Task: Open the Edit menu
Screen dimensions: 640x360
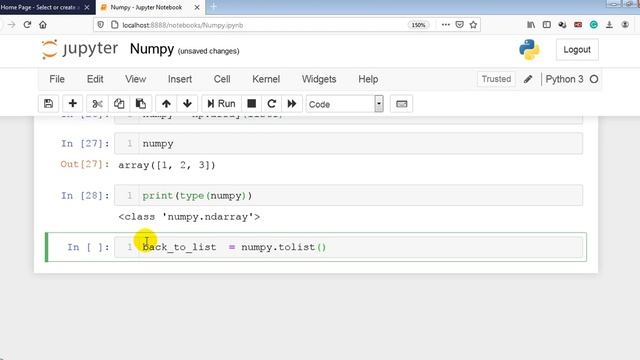Action: [x=95, y=79]
